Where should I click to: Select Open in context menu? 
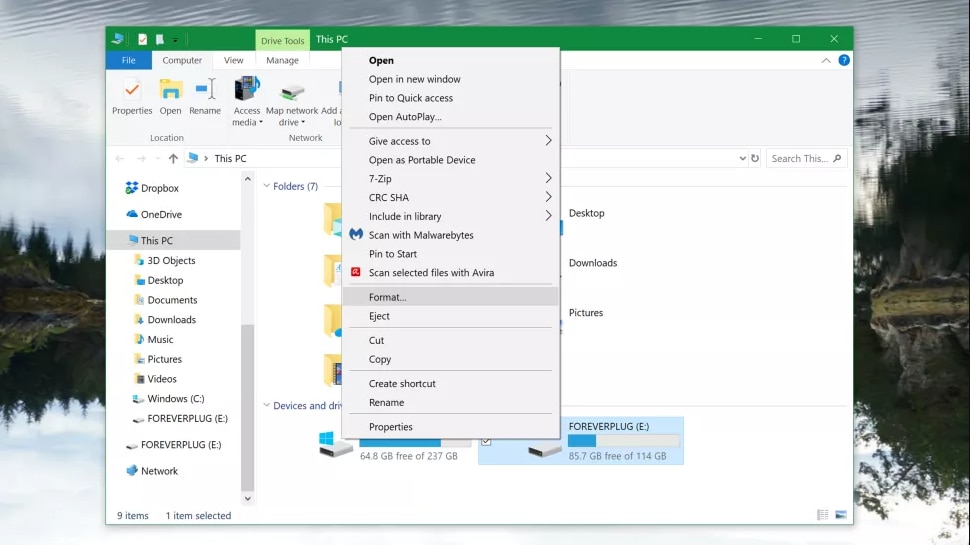pyautogui.click(x=450, y=61)
